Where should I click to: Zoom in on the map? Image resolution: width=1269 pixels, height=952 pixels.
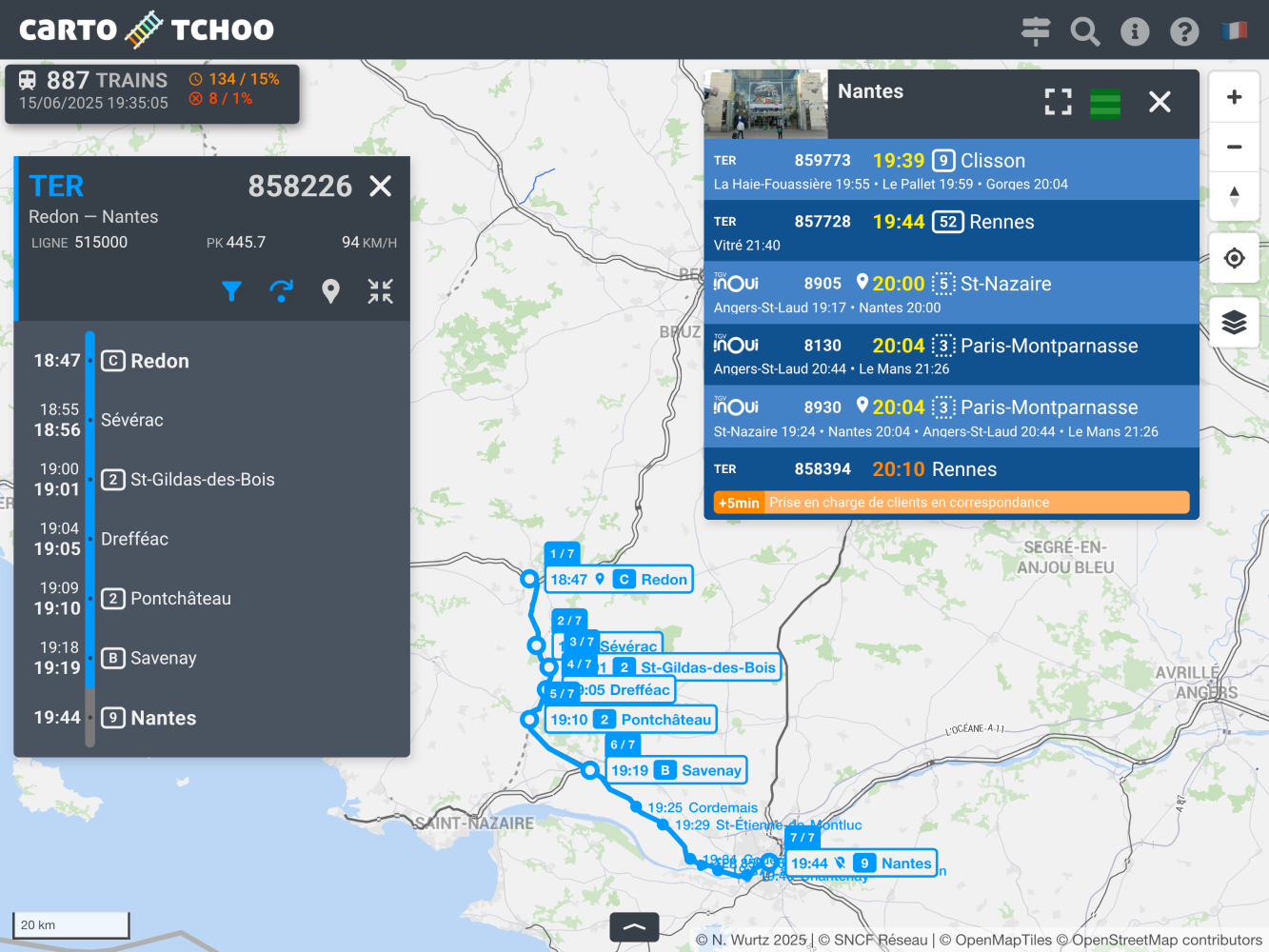point(1234,97)
